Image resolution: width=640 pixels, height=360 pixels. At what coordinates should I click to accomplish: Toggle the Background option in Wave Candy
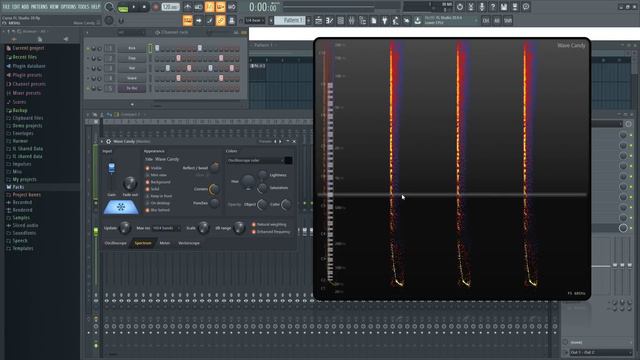click(x=158, y=182)
